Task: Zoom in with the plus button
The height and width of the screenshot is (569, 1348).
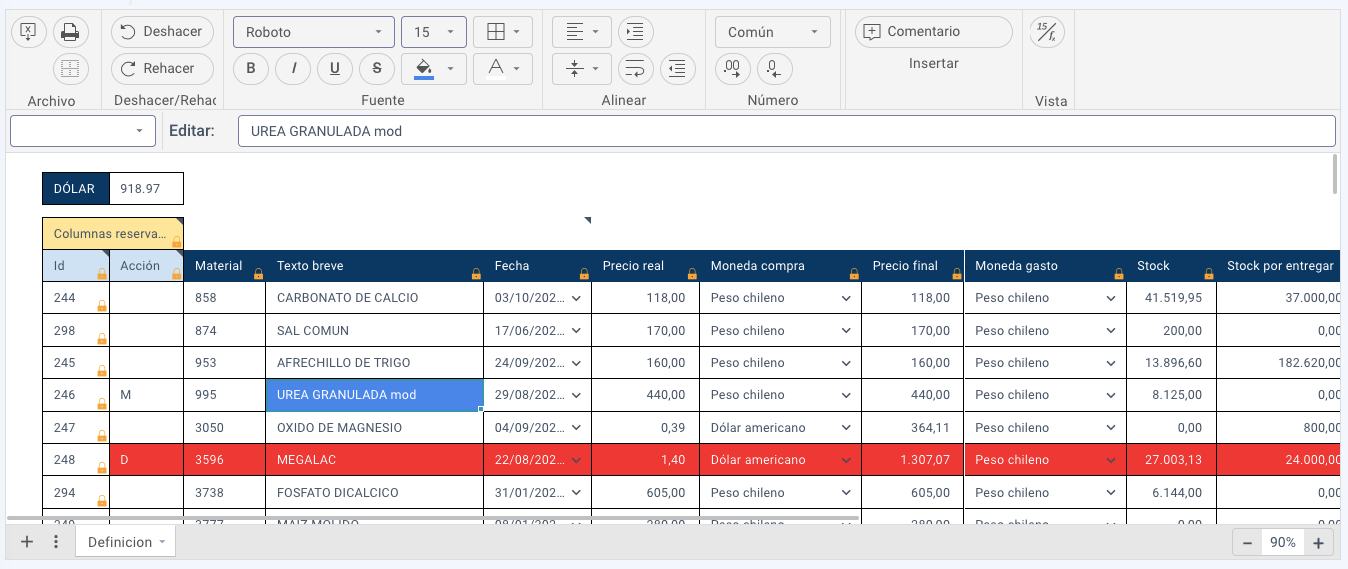Action: [1318, 543]
